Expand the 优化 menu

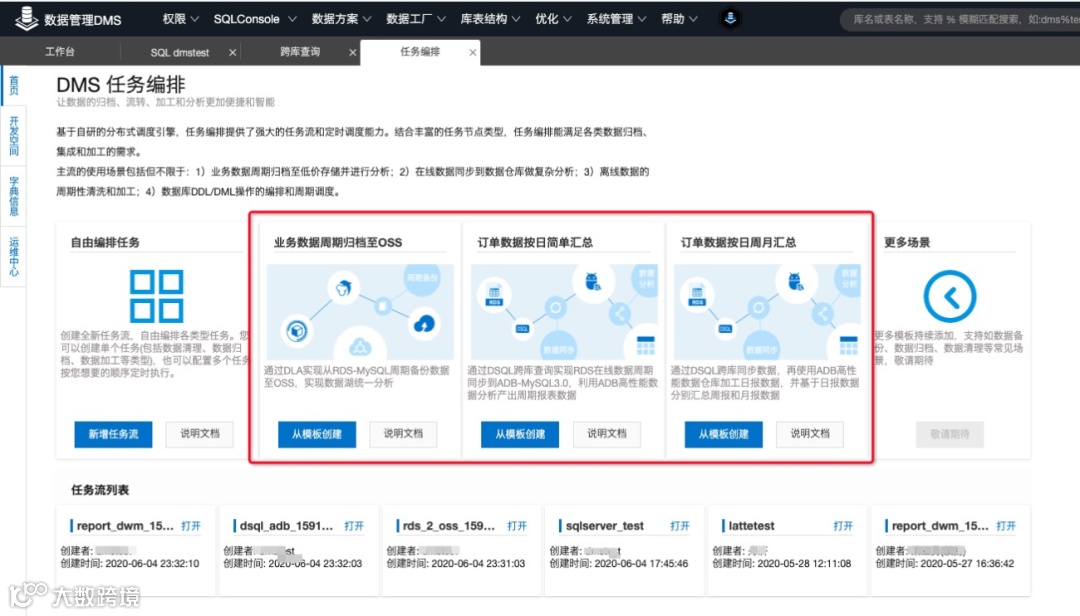click(553, 19)
